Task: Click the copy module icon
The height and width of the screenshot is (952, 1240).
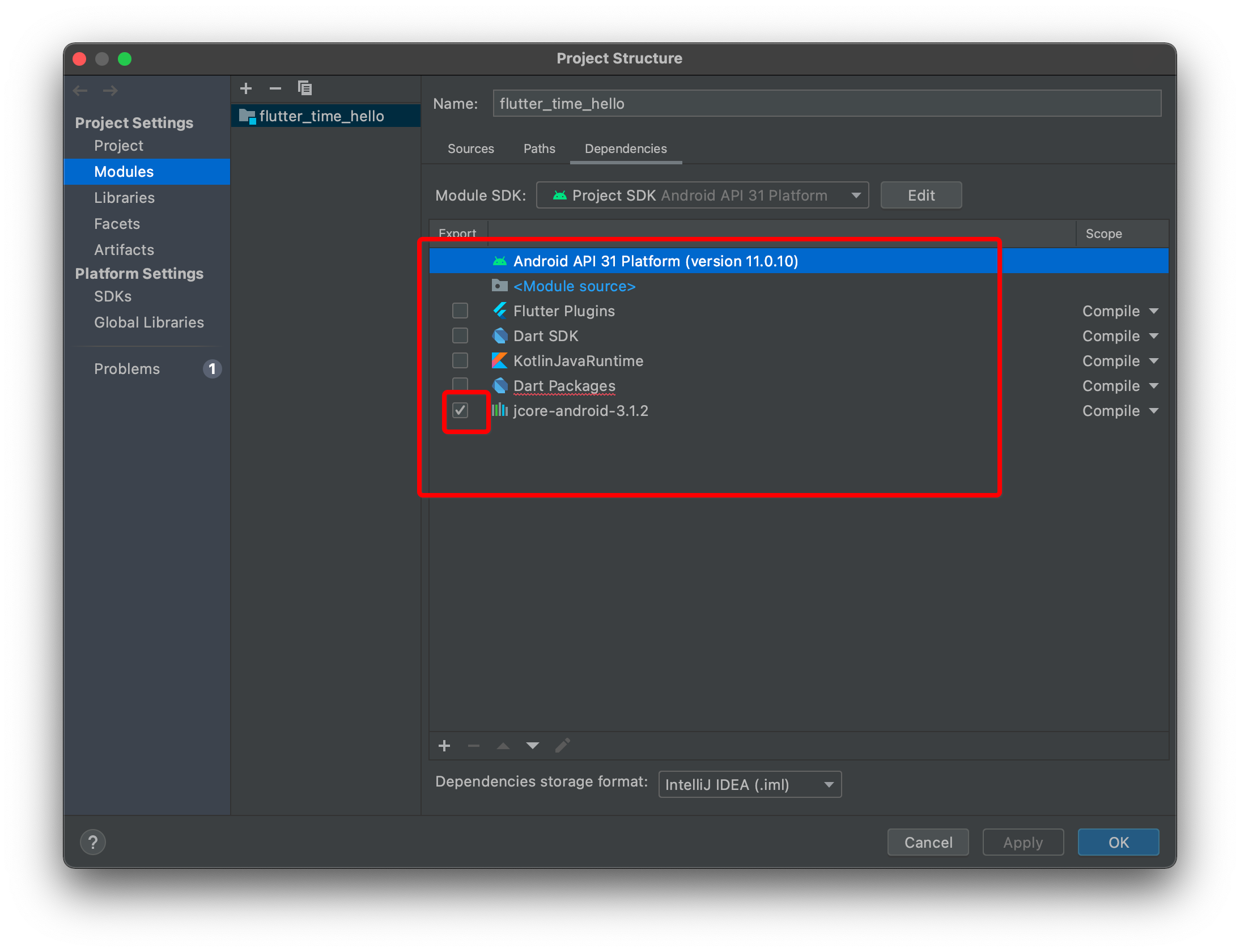Action: (305, 88)
